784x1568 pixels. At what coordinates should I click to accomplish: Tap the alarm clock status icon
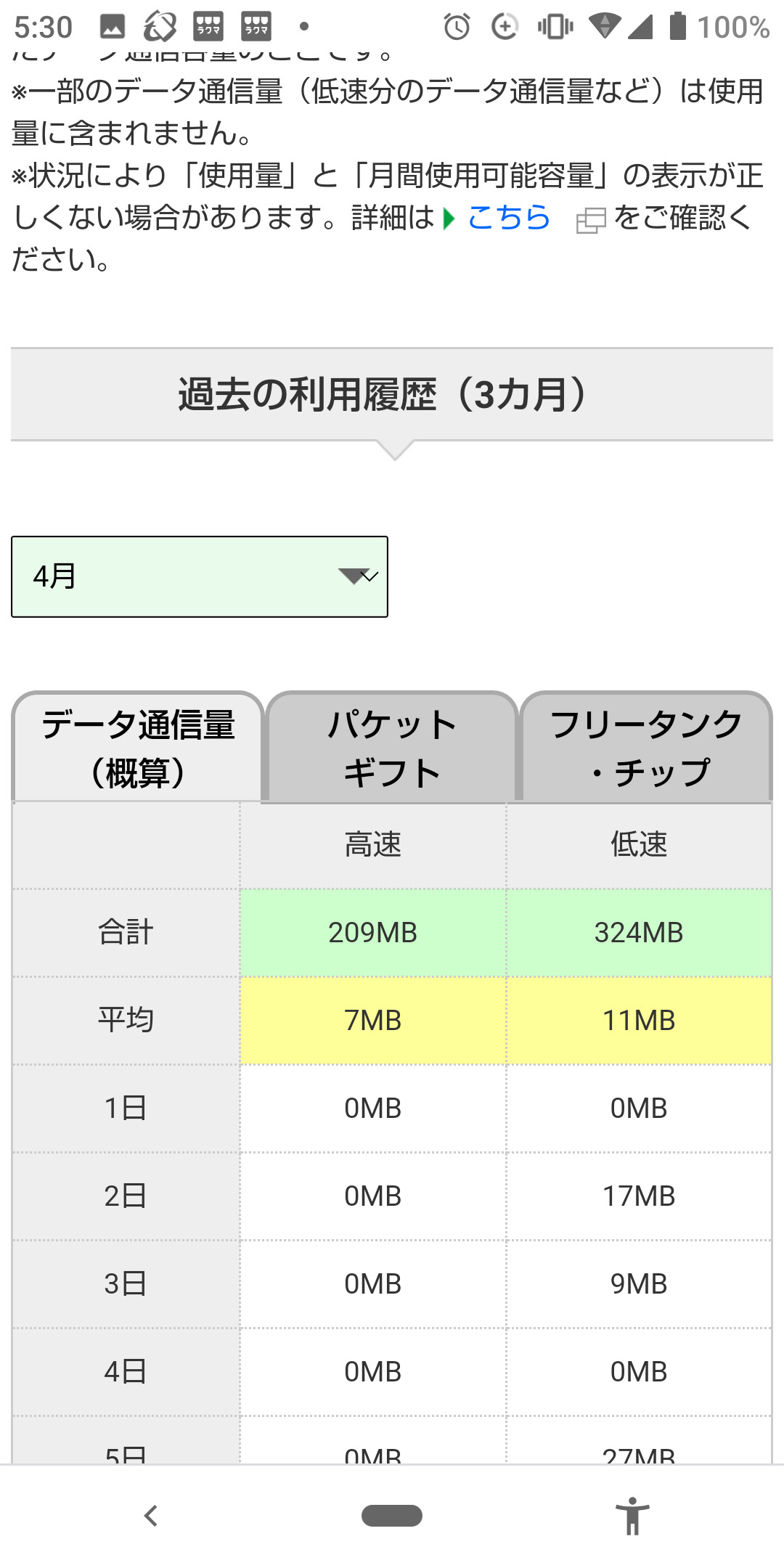(x=457, y=27)
